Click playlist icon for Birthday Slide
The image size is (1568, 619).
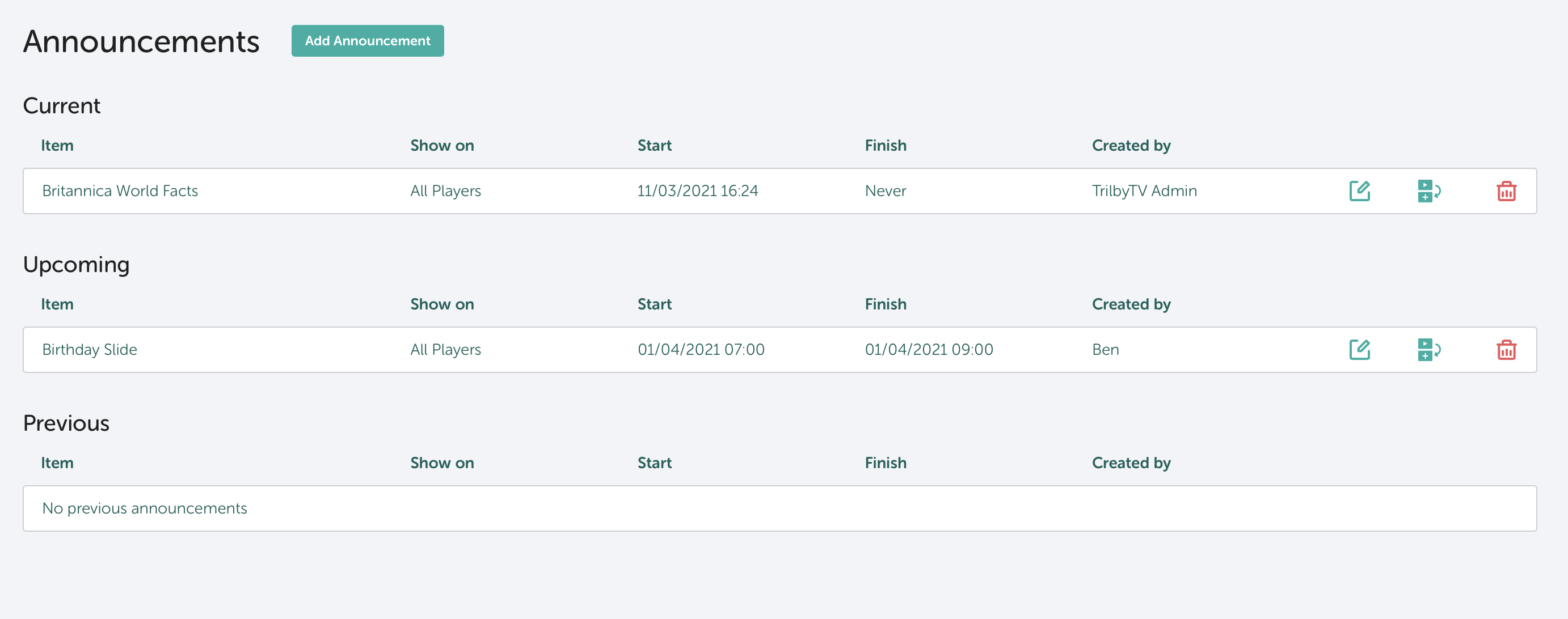click(1428, 350)
